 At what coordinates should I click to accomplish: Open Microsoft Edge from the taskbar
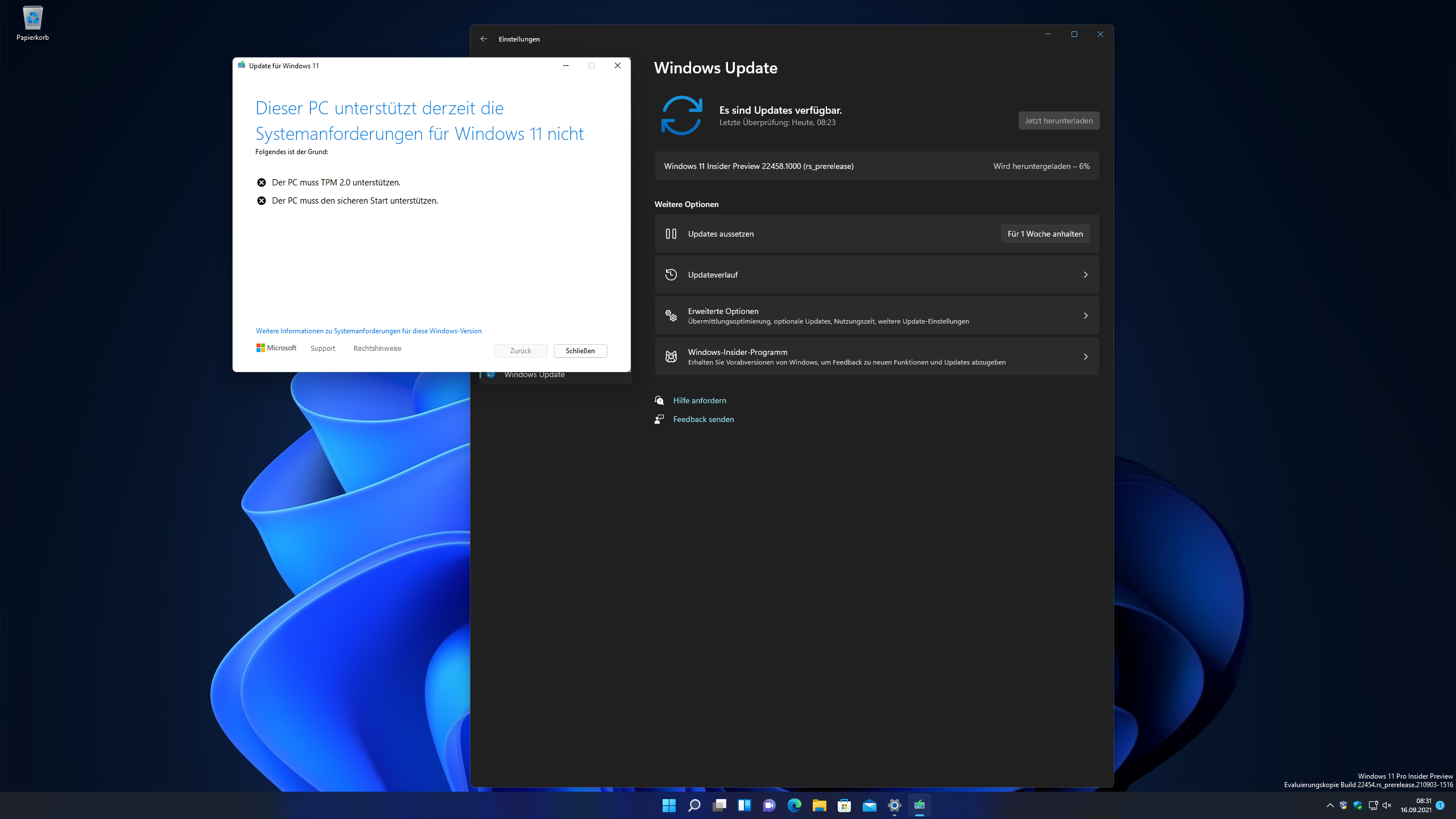pos(794,805)
